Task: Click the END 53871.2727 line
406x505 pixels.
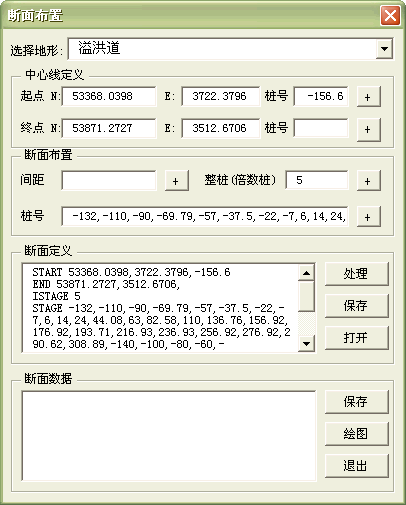Action: coord(106,284)
